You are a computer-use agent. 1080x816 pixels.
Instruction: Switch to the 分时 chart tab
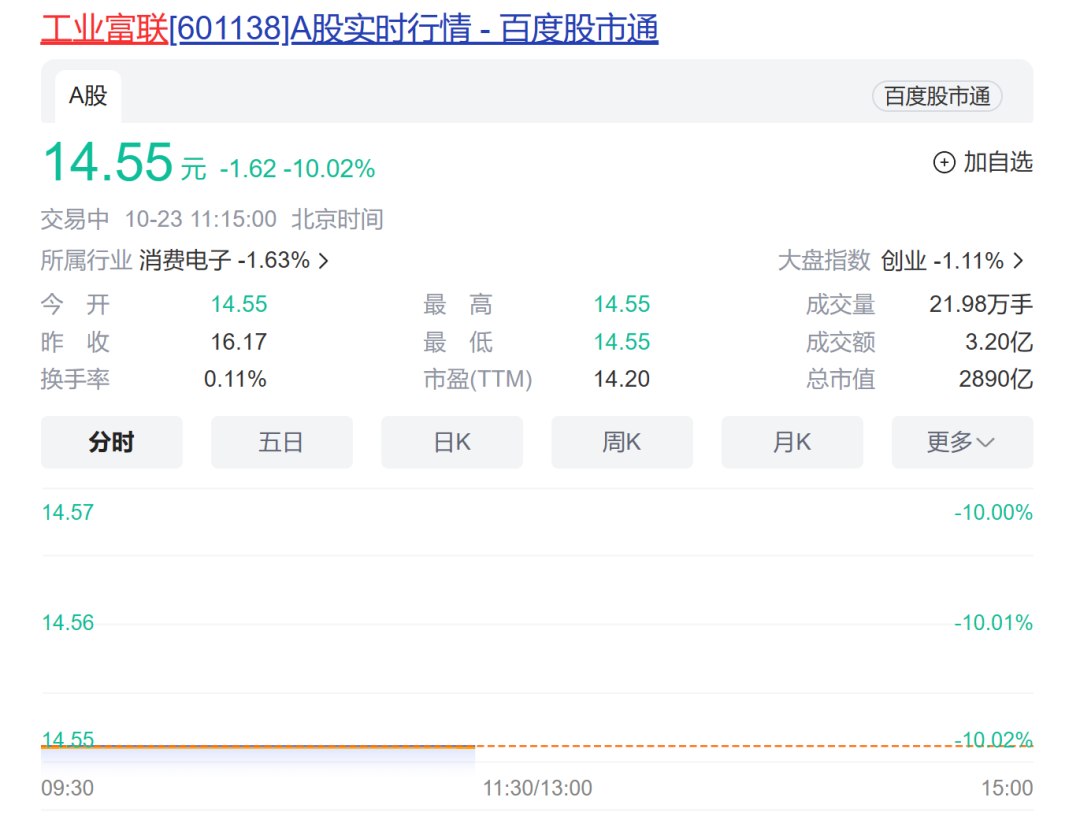coord(112,442)
